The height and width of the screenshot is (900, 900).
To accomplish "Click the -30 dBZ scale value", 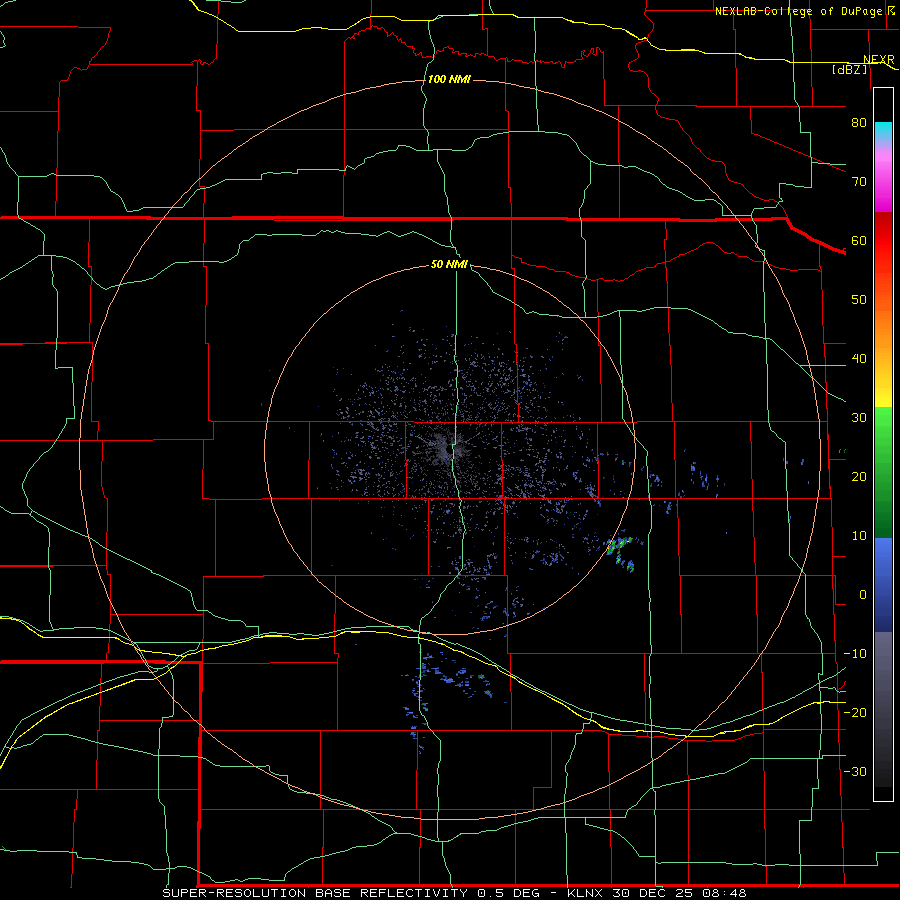I will click(855, 771).
